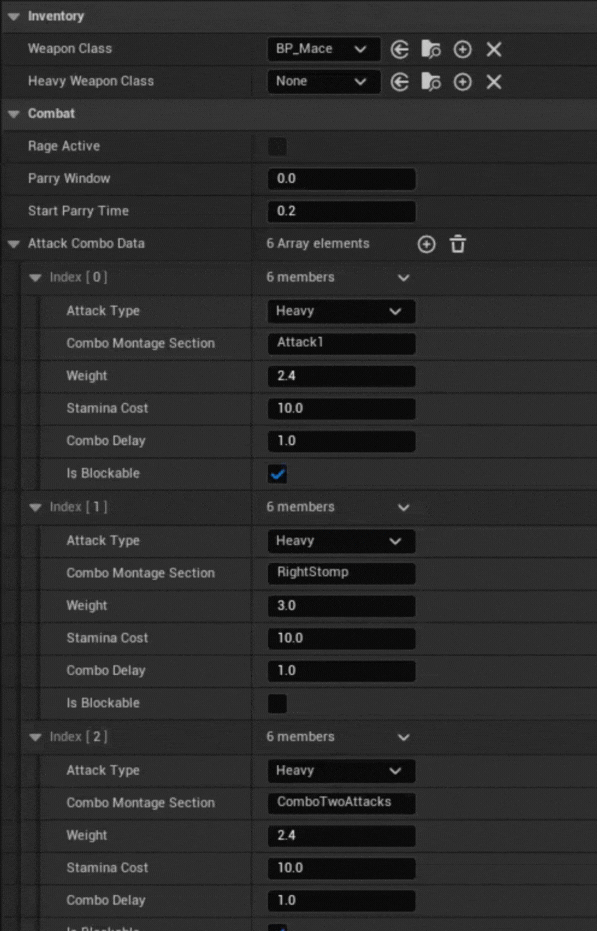
Task: Use selected Content Browser asset for Weapon Class
Action: coord(399,49)
